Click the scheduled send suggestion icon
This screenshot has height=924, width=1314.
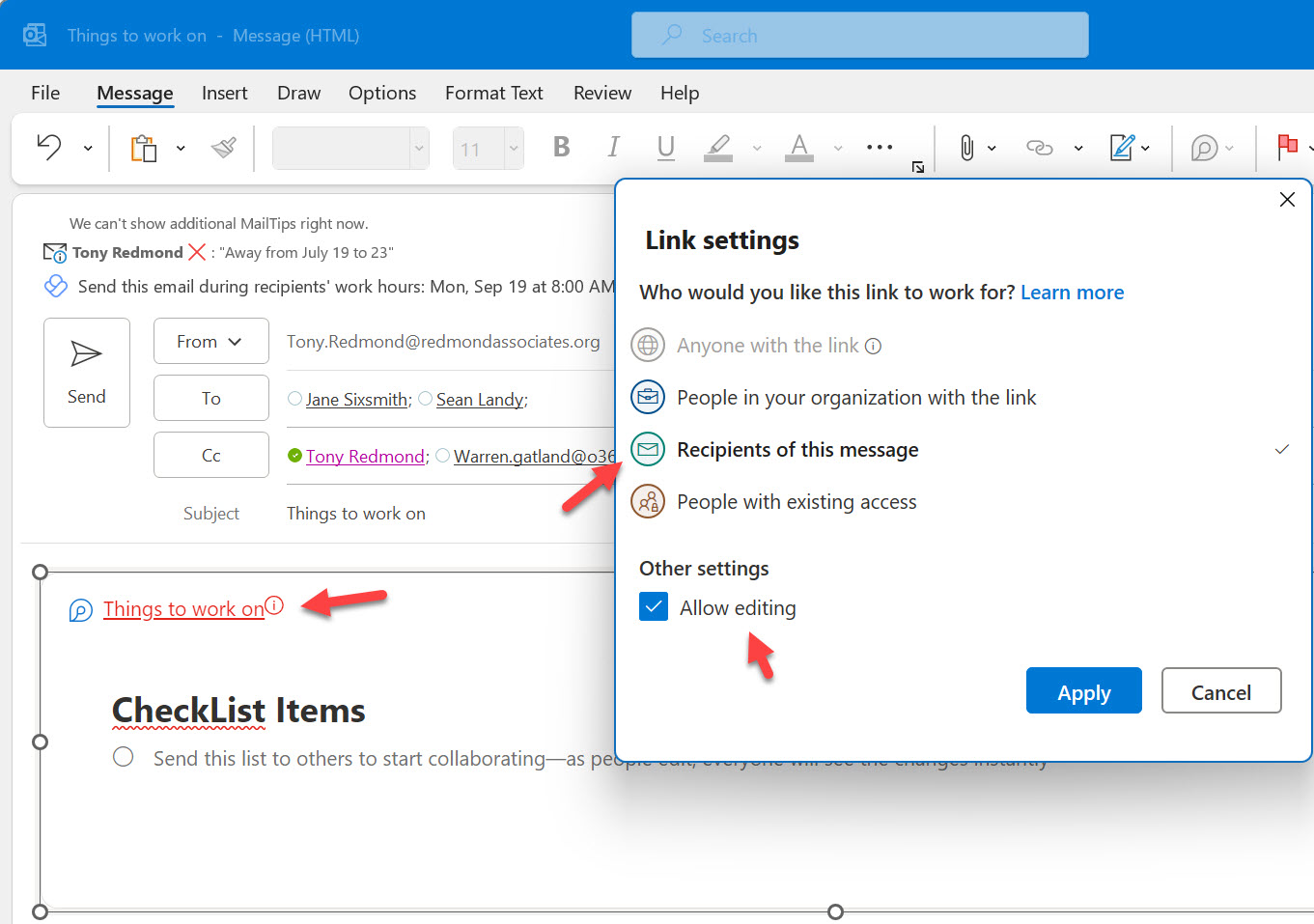click(56, 286)
